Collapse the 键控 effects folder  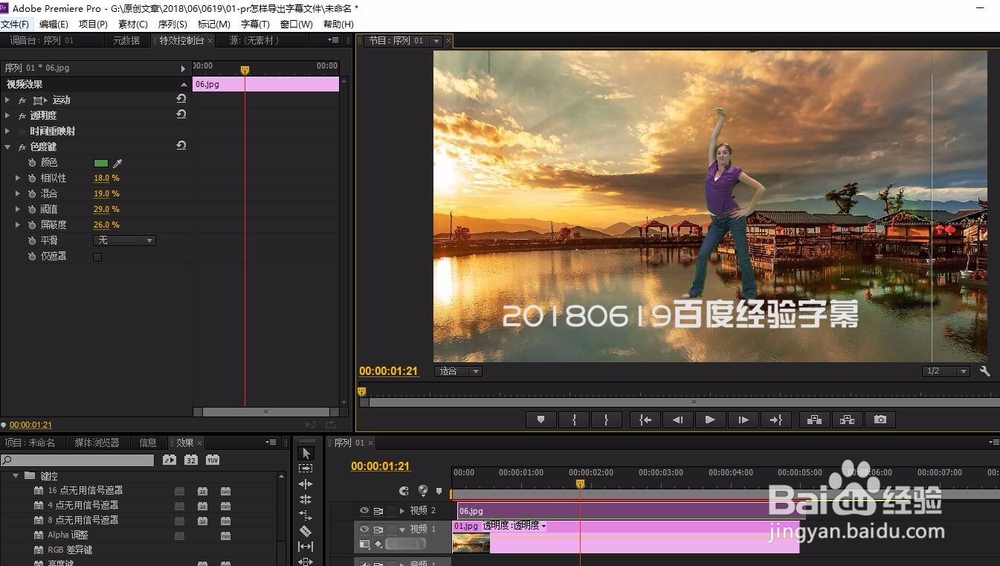pyautogui.click(x=16, y=475)
